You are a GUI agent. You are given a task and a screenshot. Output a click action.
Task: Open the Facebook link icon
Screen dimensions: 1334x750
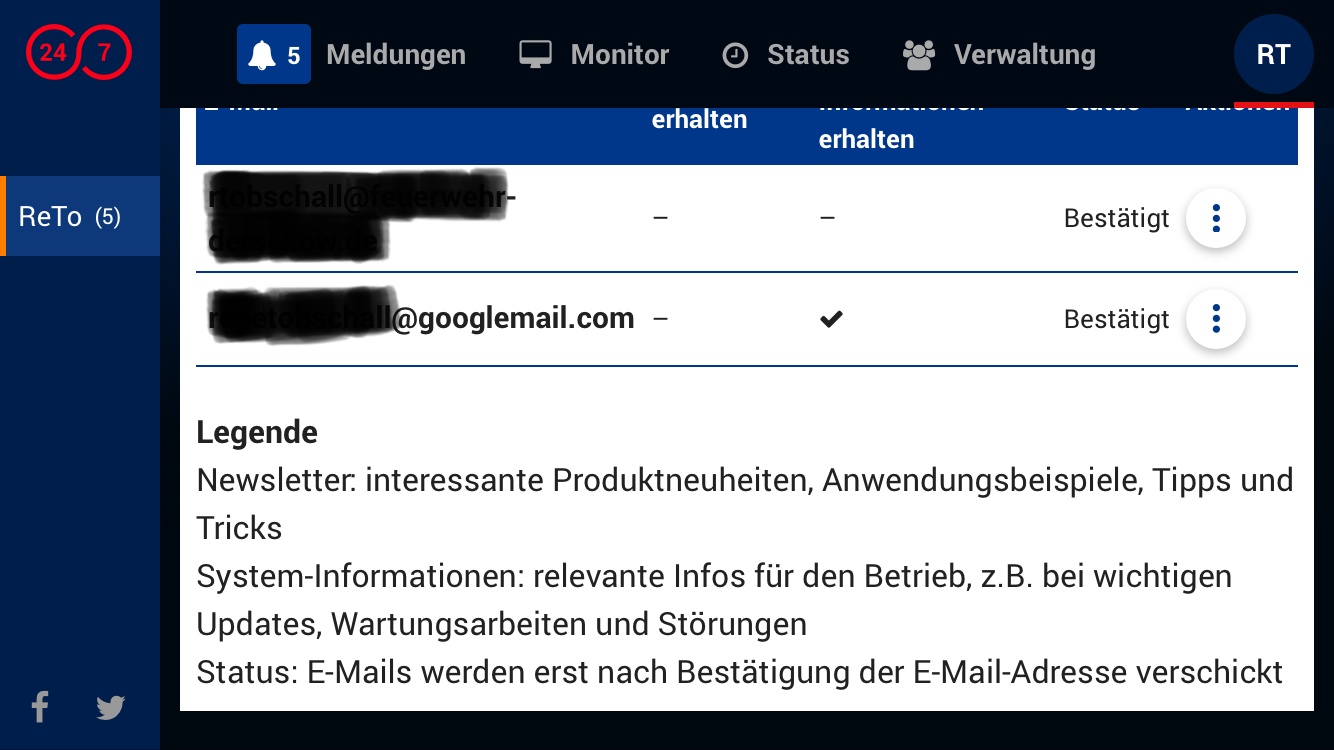click(x=40, y=707)
